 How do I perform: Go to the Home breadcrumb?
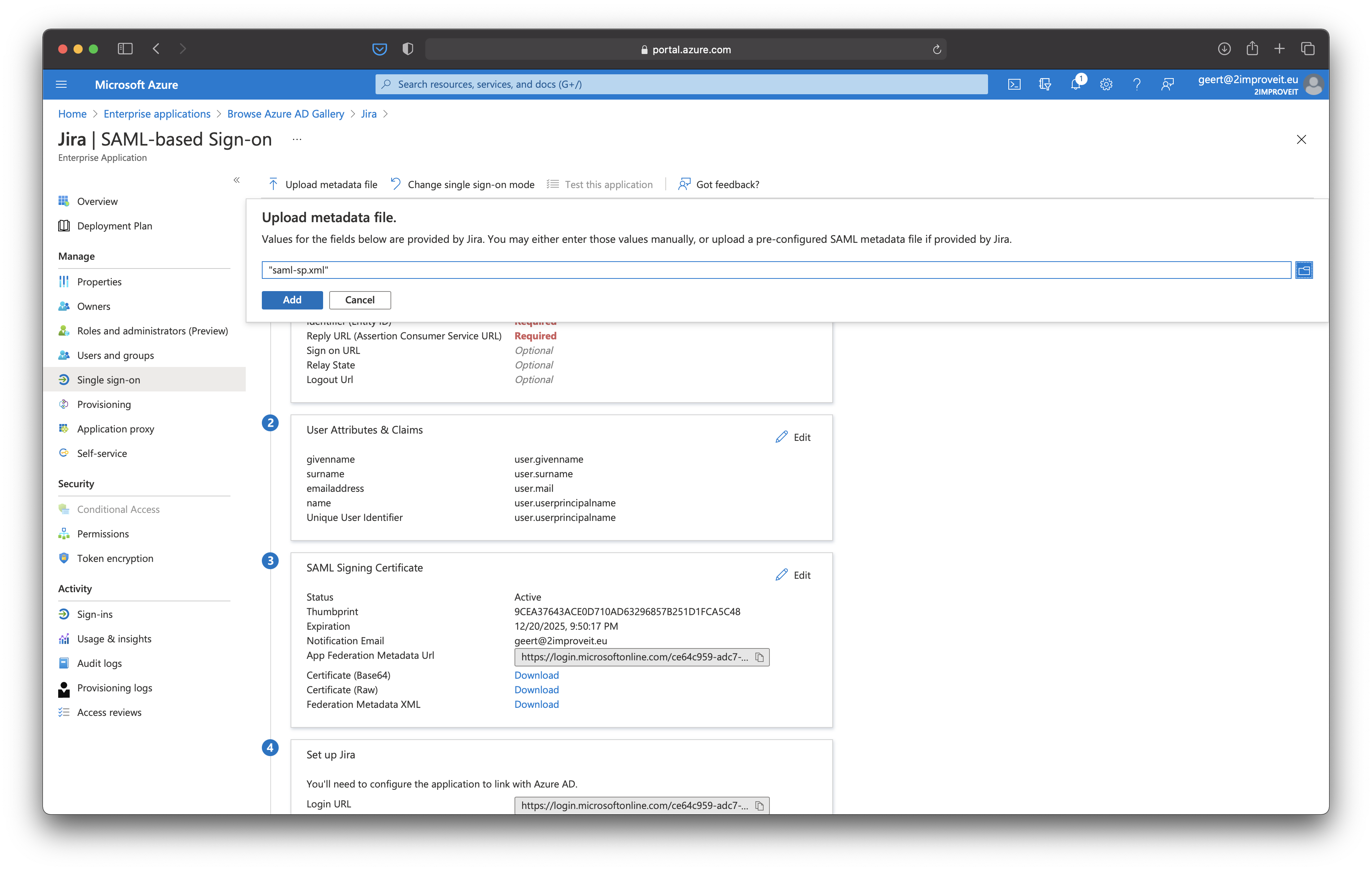(x=72, y=113)
